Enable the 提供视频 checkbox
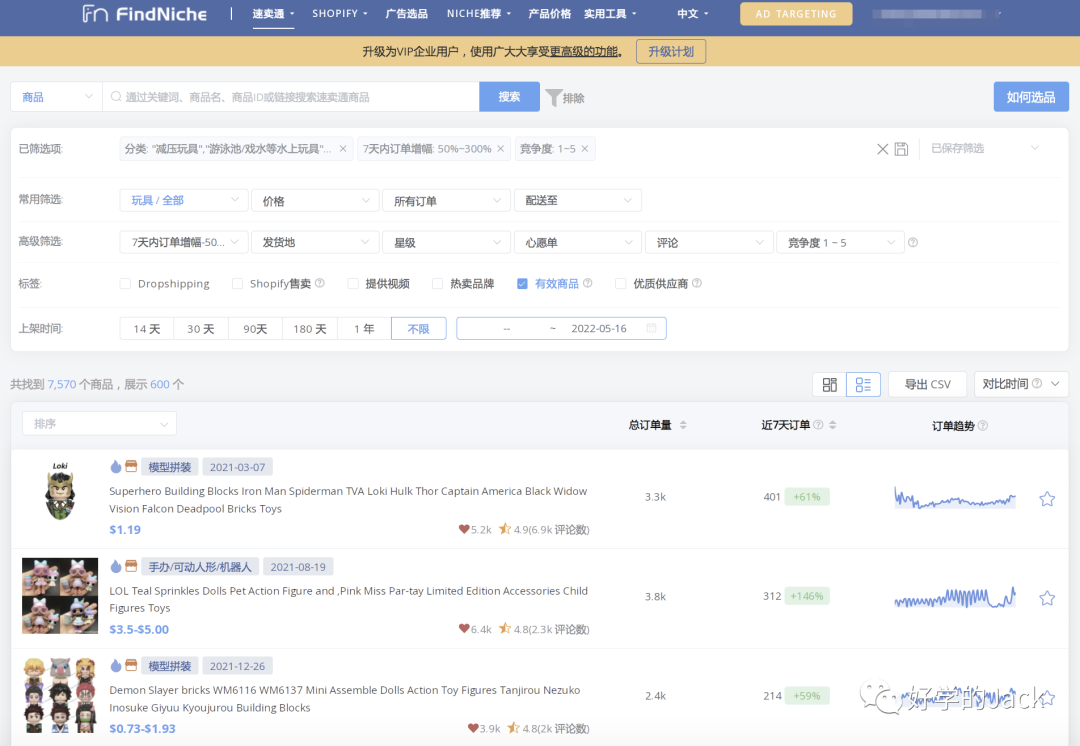 353,283
